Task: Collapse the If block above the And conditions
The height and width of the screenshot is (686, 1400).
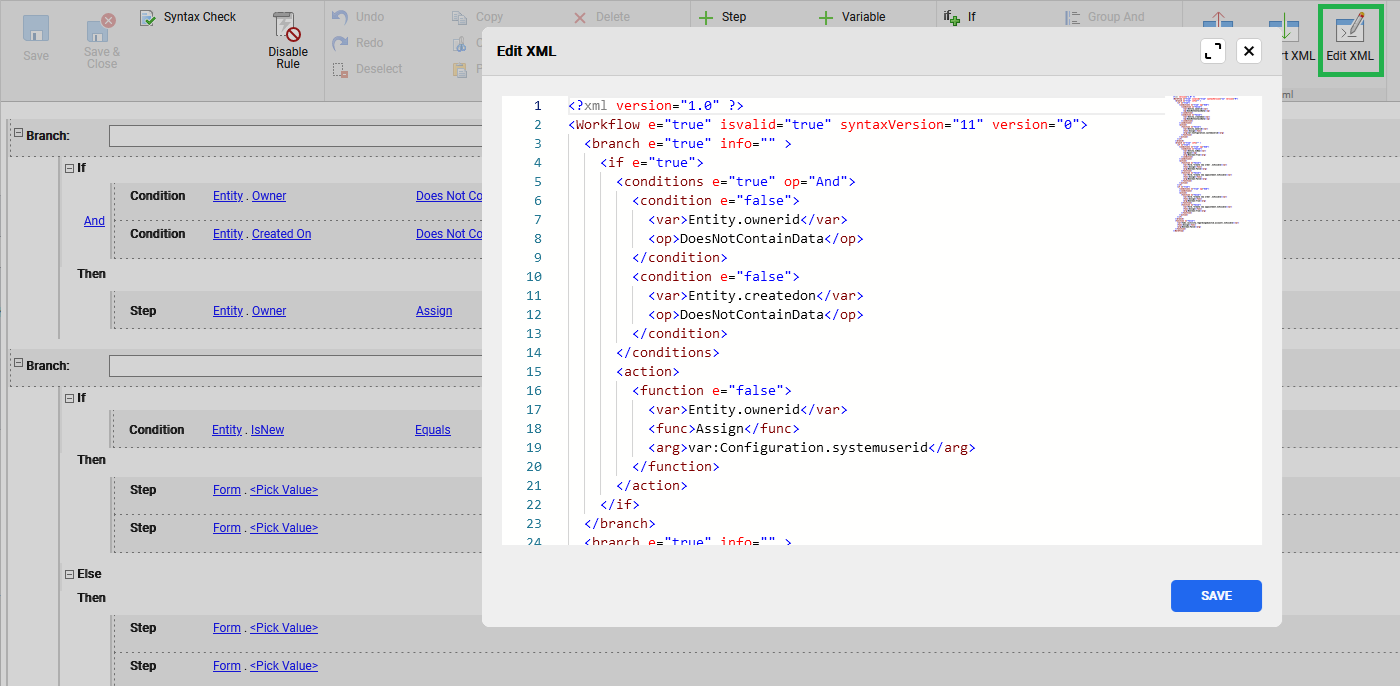Action: 69,168
